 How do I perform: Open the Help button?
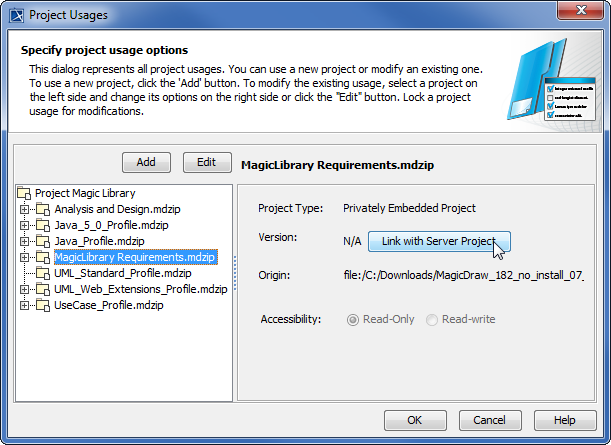pyautogui.click(x=565, y=420)
